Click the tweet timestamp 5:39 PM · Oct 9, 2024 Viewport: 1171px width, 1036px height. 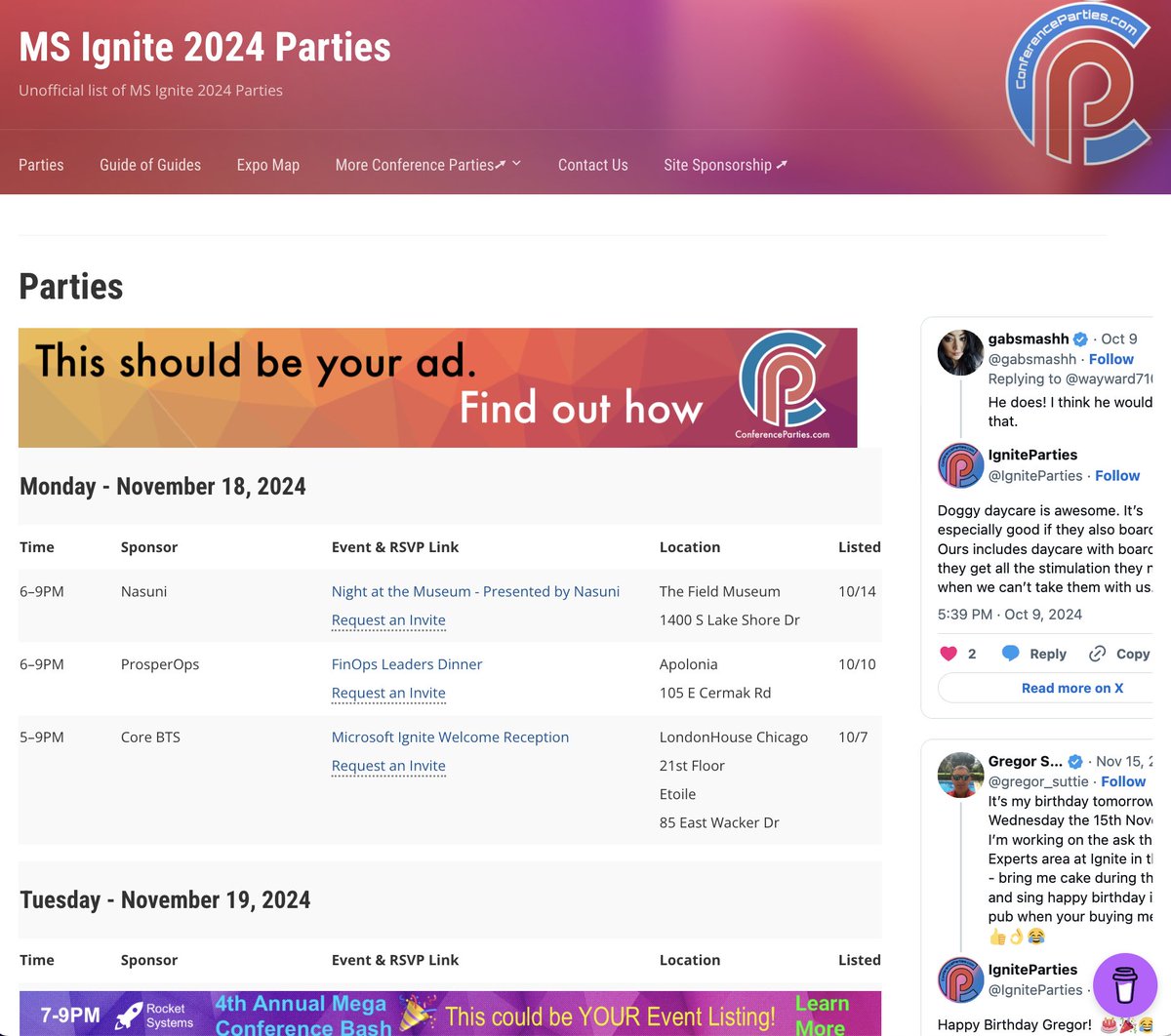pyautogui.click(x=1010, y=615)
